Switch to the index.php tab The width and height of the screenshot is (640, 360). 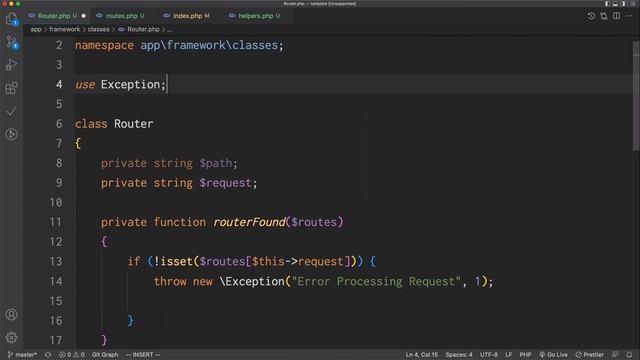click(x=191, y=16)
